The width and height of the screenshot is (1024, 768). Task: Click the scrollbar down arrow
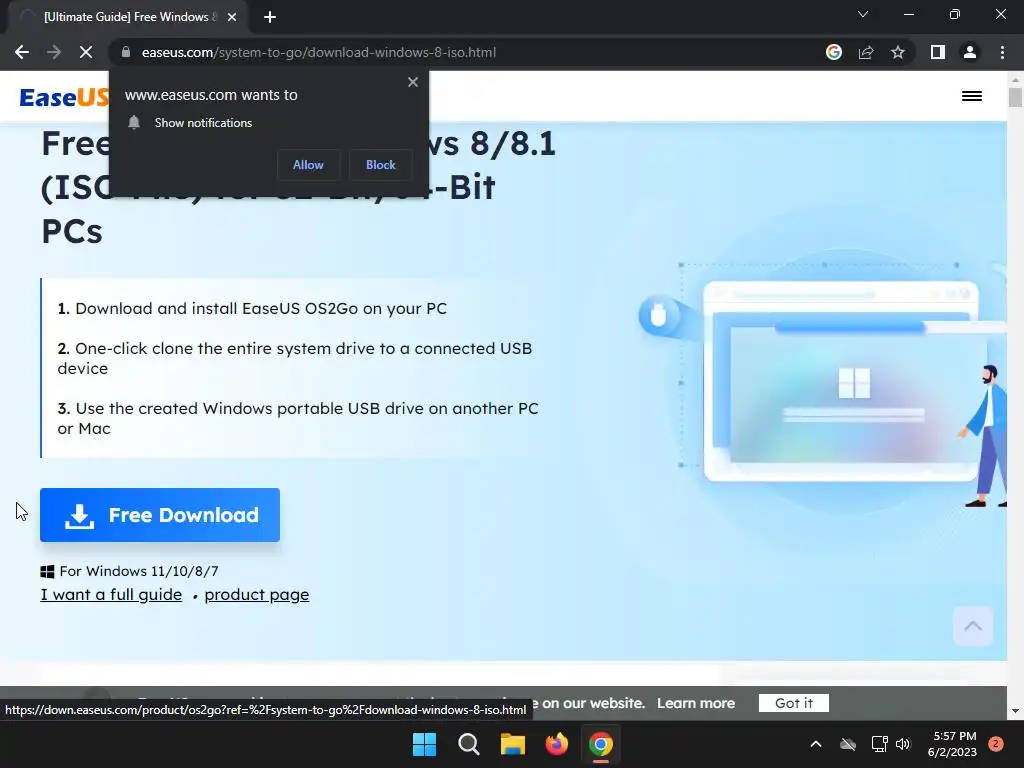coord(1015,711)
